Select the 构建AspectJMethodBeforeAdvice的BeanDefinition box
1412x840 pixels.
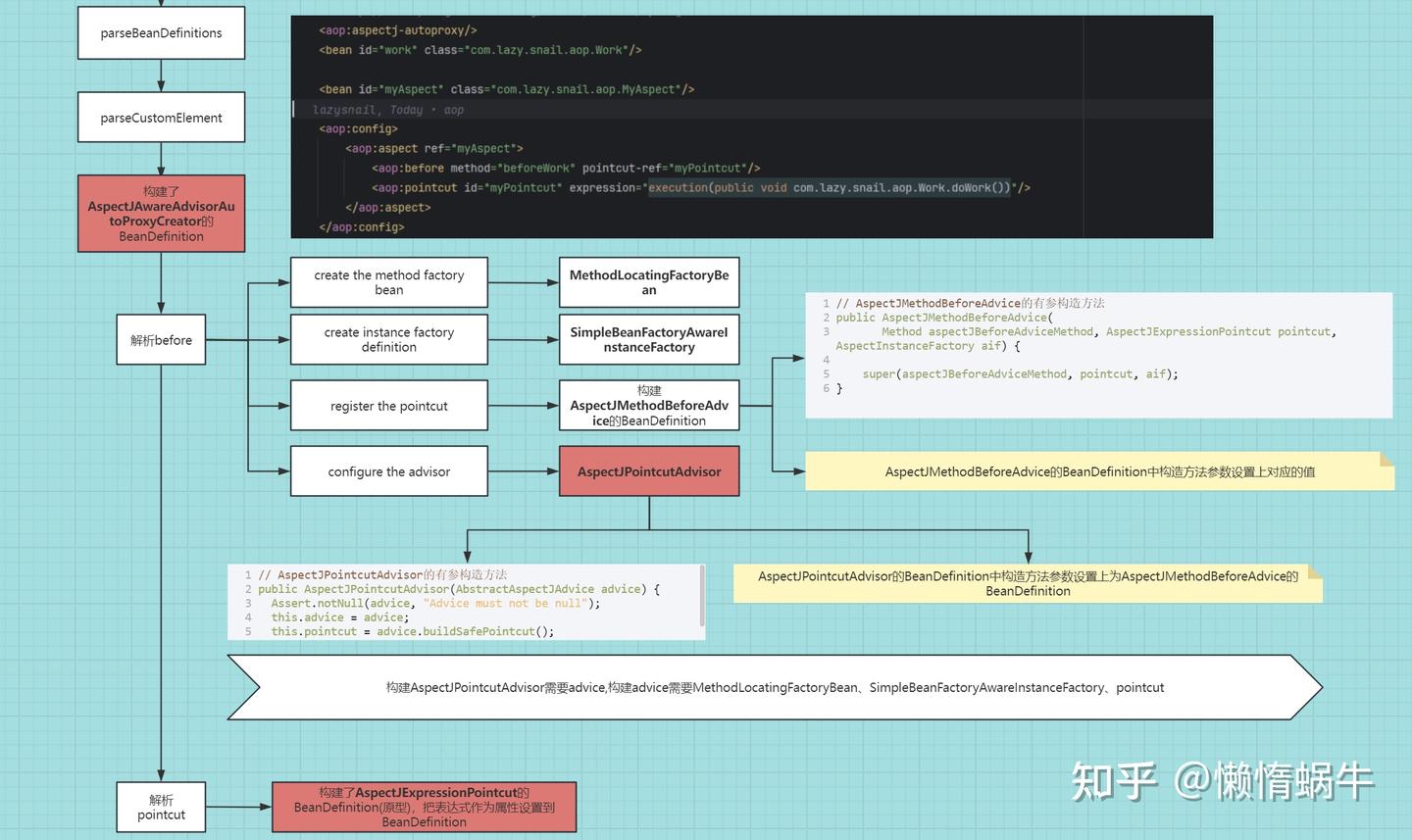(649, 406)
